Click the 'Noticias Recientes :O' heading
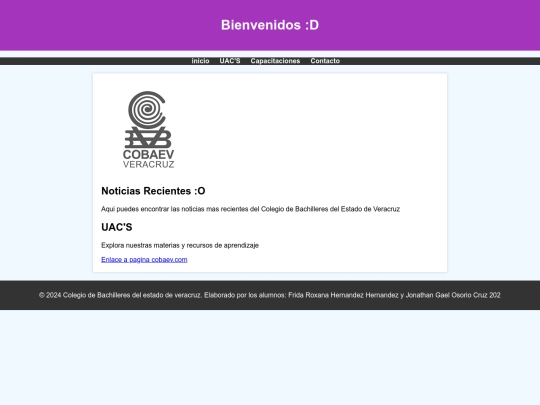 pyautogui.click(x=153, y=191)
